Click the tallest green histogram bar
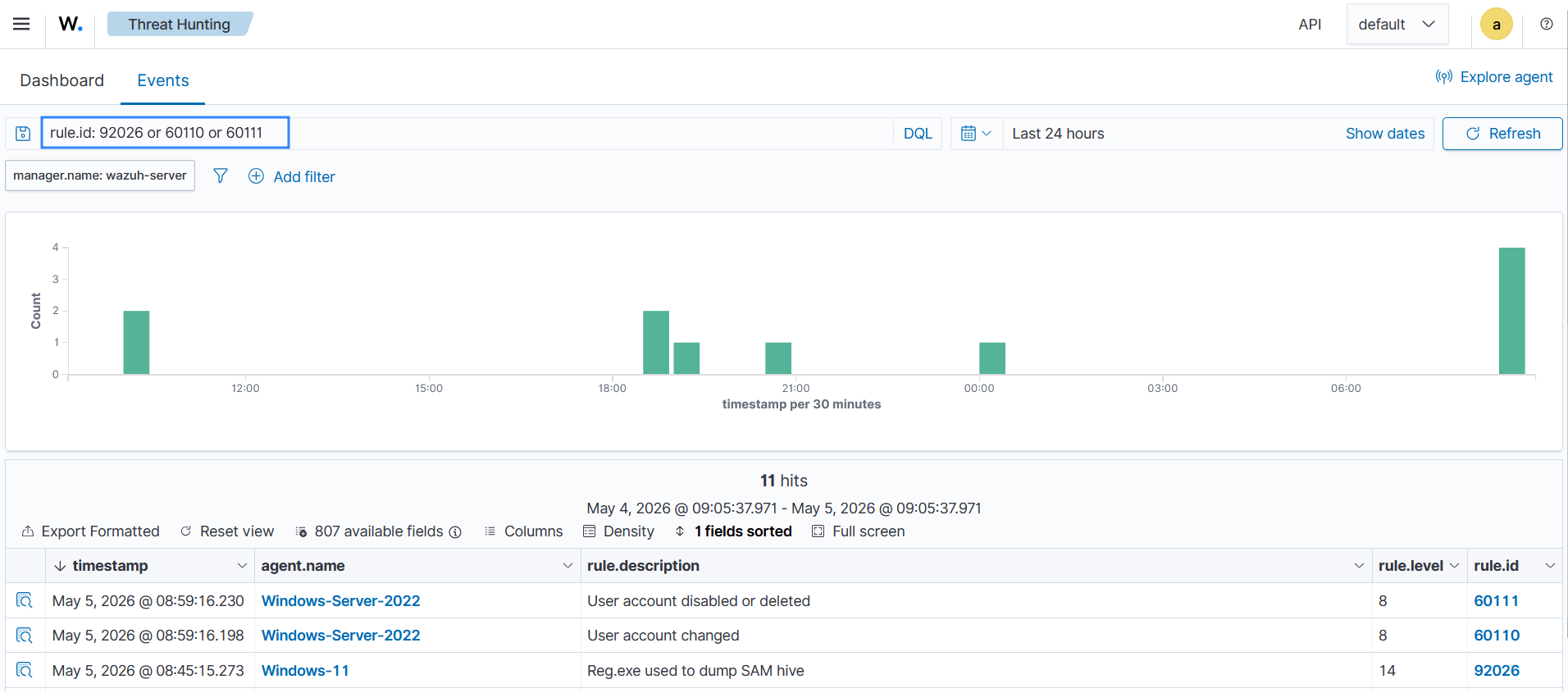The width and height of the screenshot is (1568, 693). [1511, 311]
